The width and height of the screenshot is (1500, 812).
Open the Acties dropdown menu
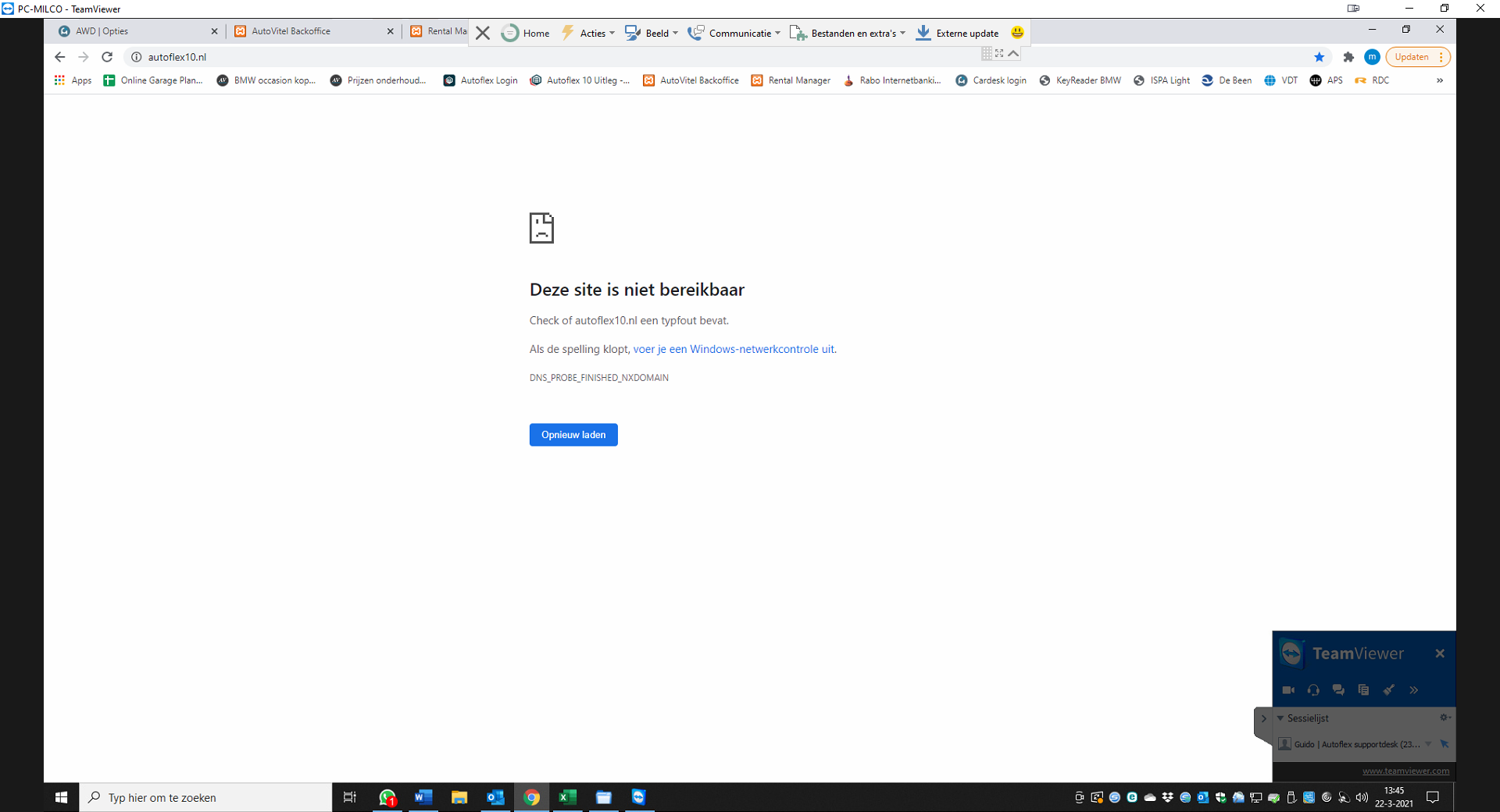click(588, 33)
